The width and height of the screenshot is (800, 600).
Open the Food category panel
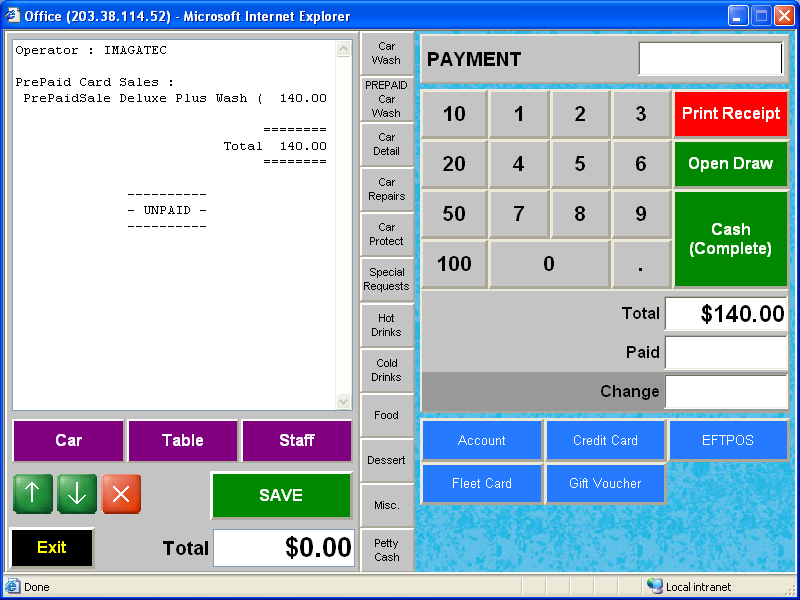(x=387, y=415)
